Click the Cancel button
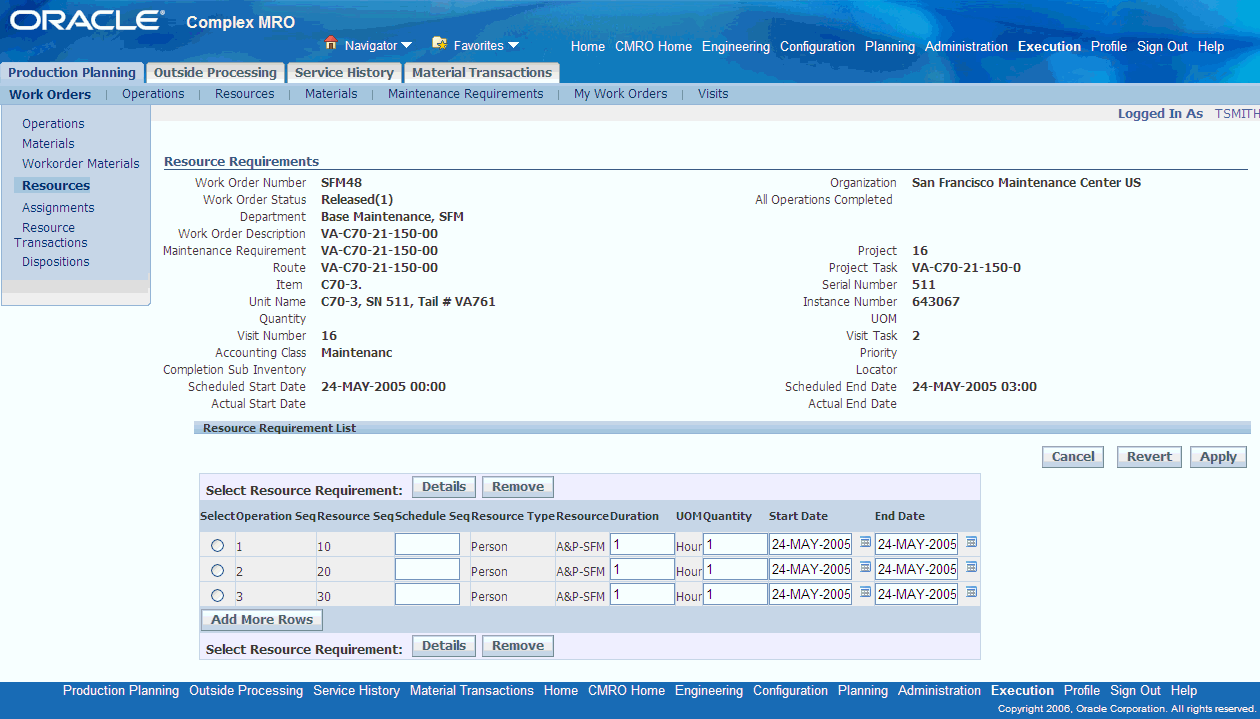This screenshot has width=1260, height=719. (1073, 456)
